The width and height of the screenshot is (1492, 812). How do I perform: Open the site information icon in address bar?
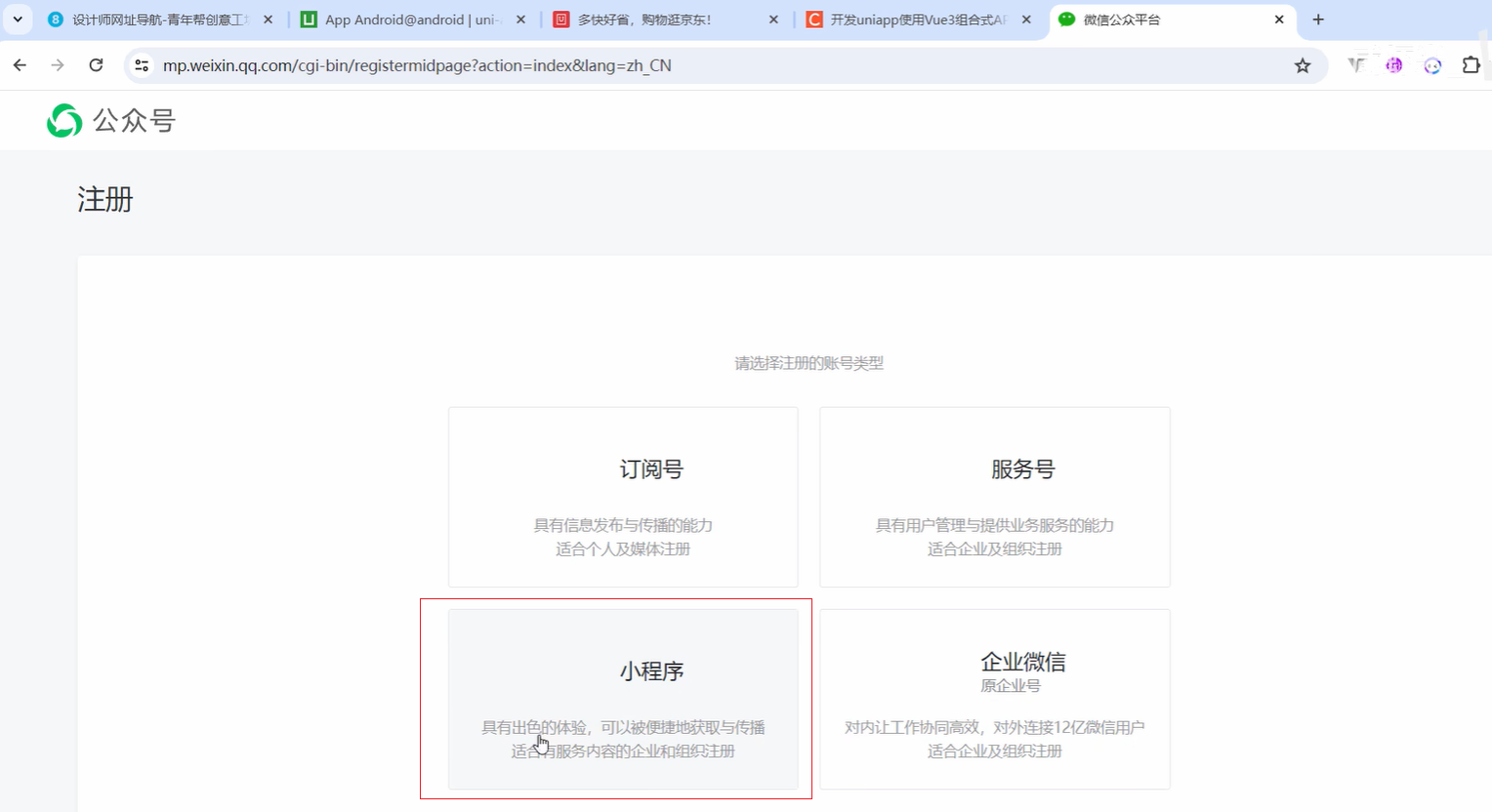tap(142, 65)
